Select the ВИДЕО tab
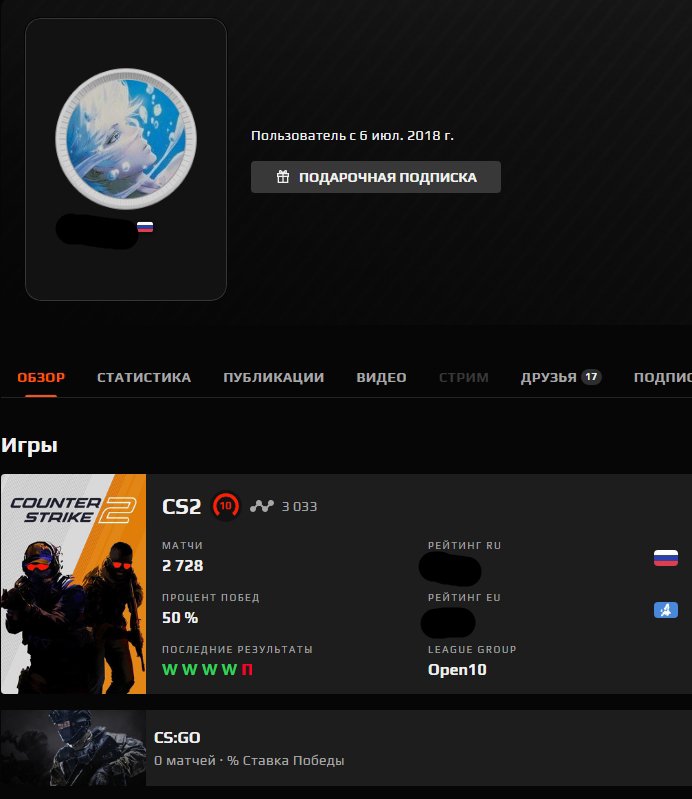692x799 pixels. 381,377
